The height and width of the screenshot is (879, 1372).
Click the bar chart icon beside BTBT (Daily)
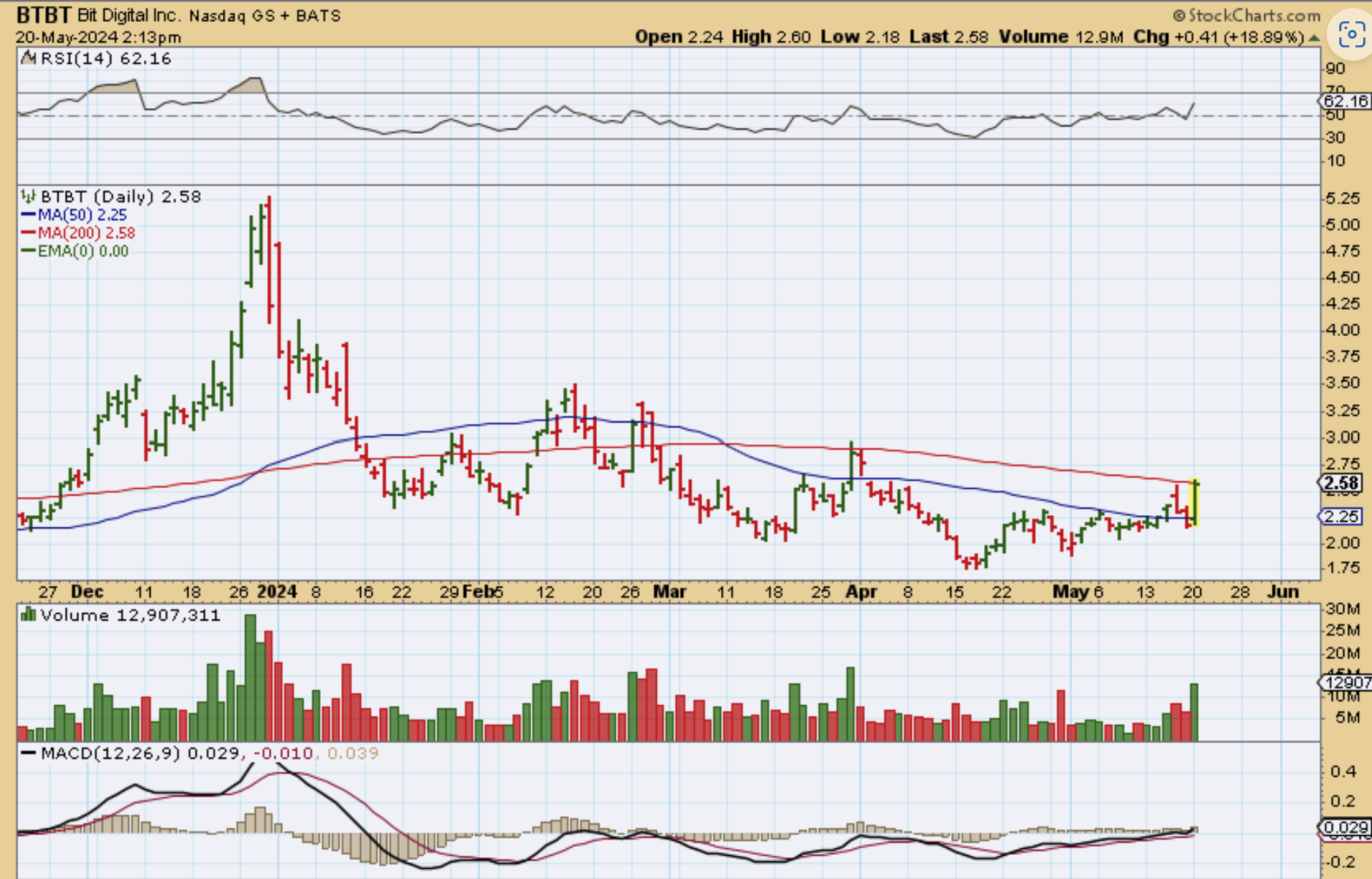tap(28, 197)
